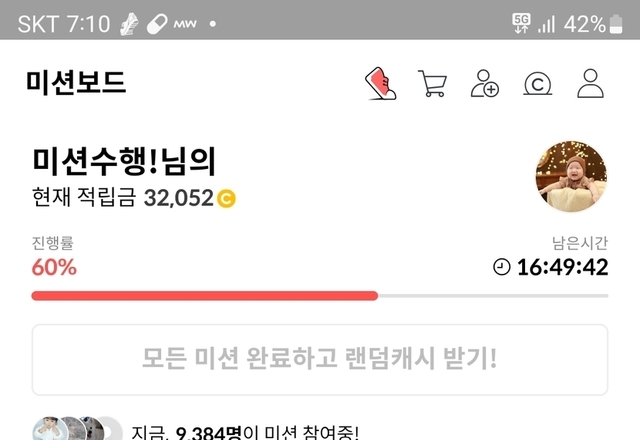
Task: Tap the battery indicator showing 42%
Action: [x=616, y=24]
